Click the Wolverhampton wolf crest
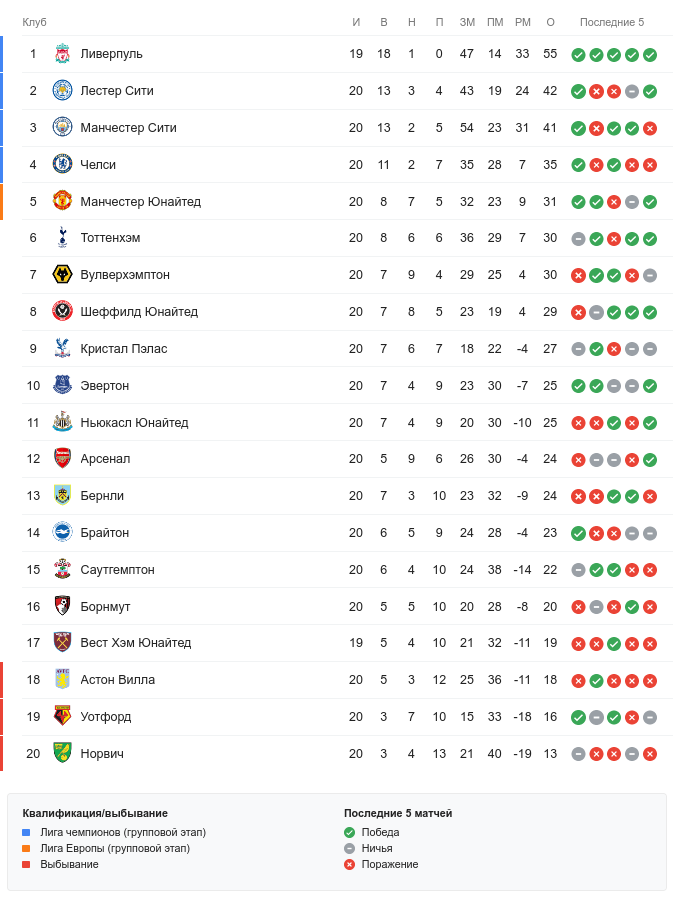The width and height of the screenshot is (673, 897). (x=62, y=275)
